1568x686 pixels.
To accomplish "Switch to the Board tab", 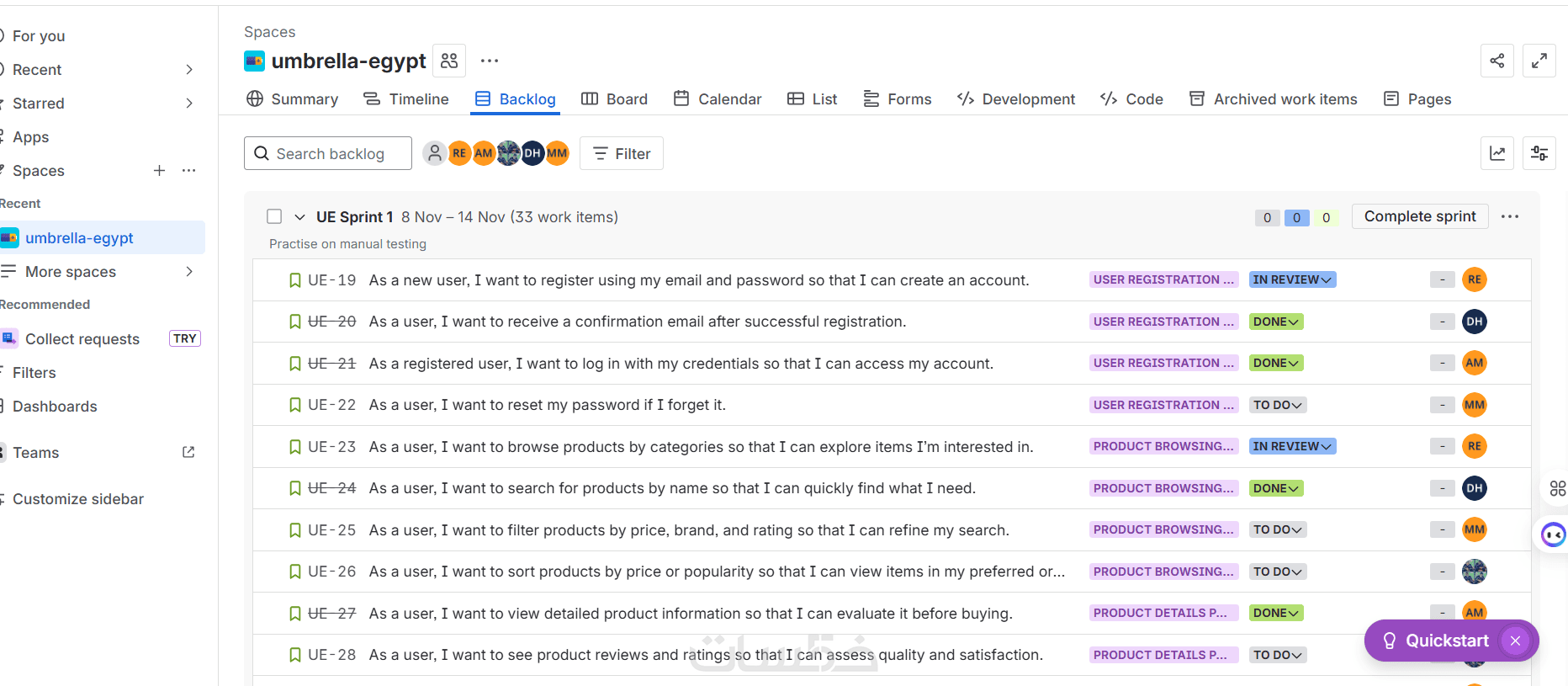I will [x=615, y=99].
